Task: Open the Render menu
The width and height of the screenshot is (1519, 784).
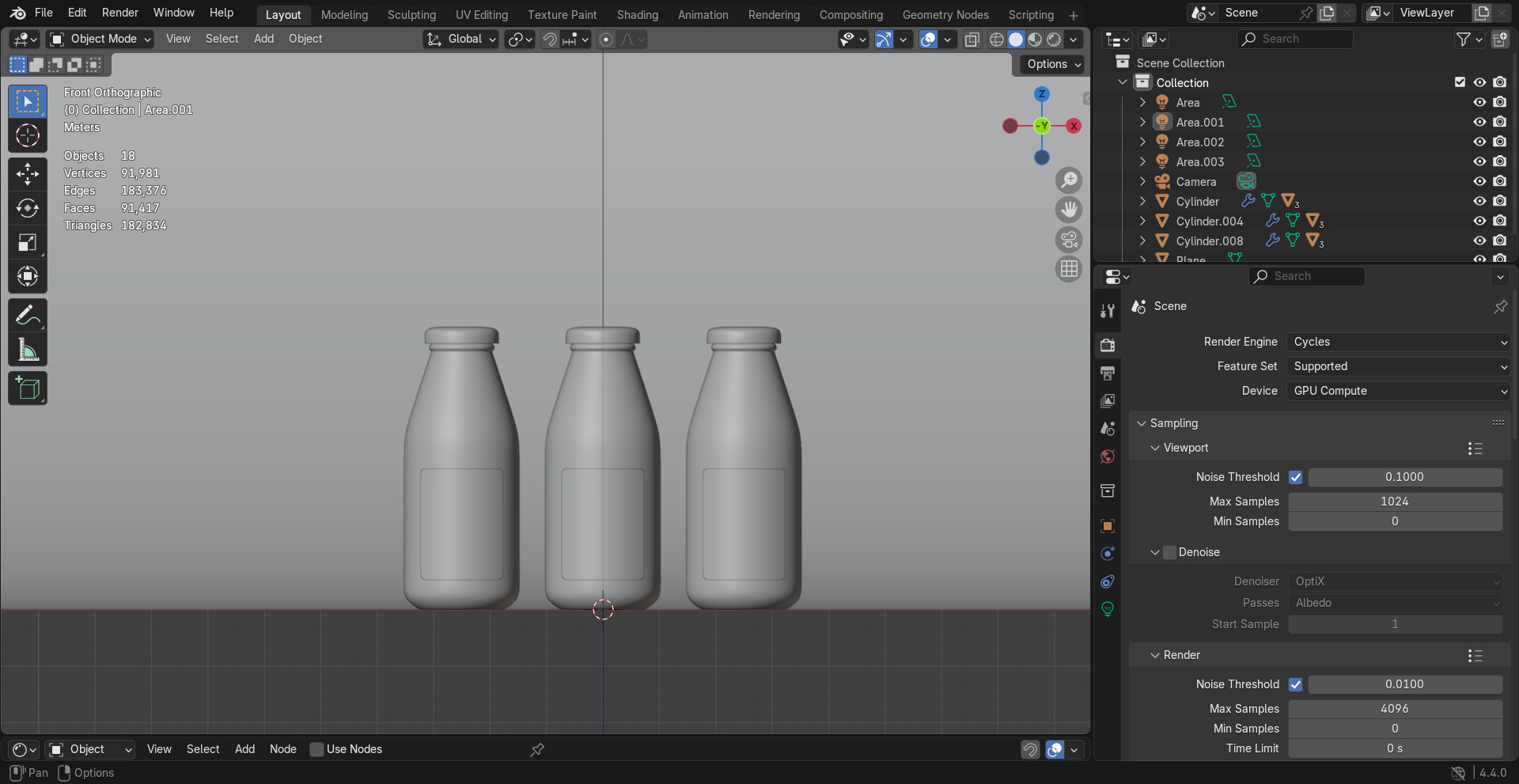Action: [120, 13]
